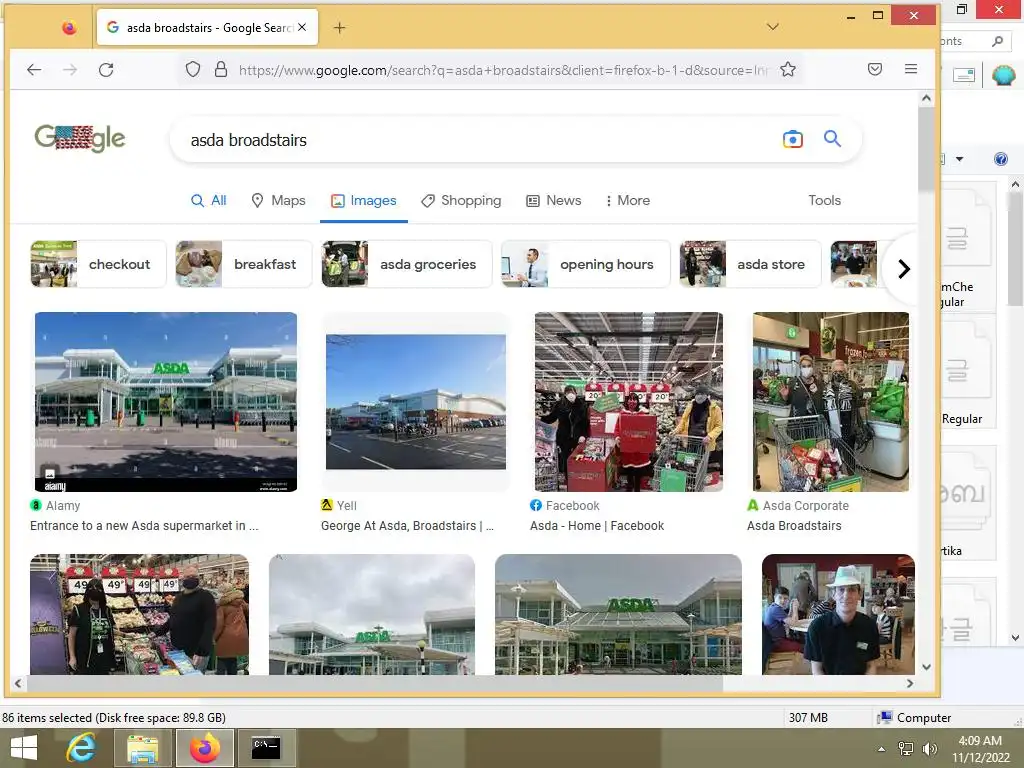Open 'George At Asda, Broadstairs' caption
This screenshot has width=1024, height=768.
point(408,526)
